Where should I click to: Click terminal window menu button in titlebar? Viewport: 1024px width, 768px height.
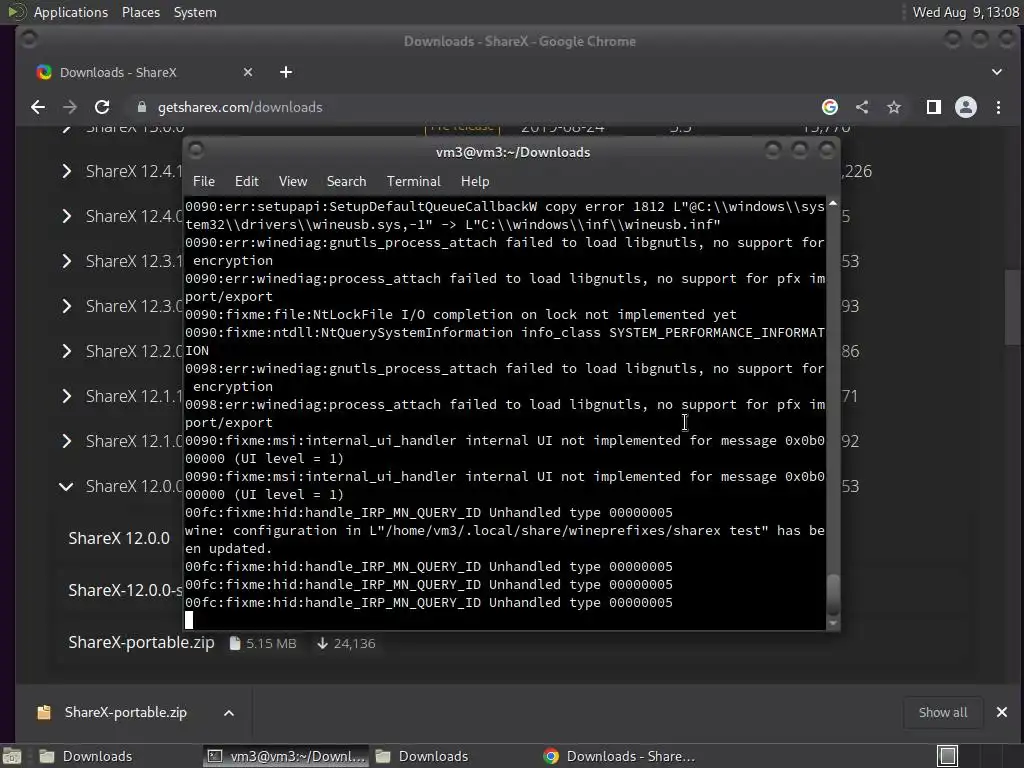(196, 151)
